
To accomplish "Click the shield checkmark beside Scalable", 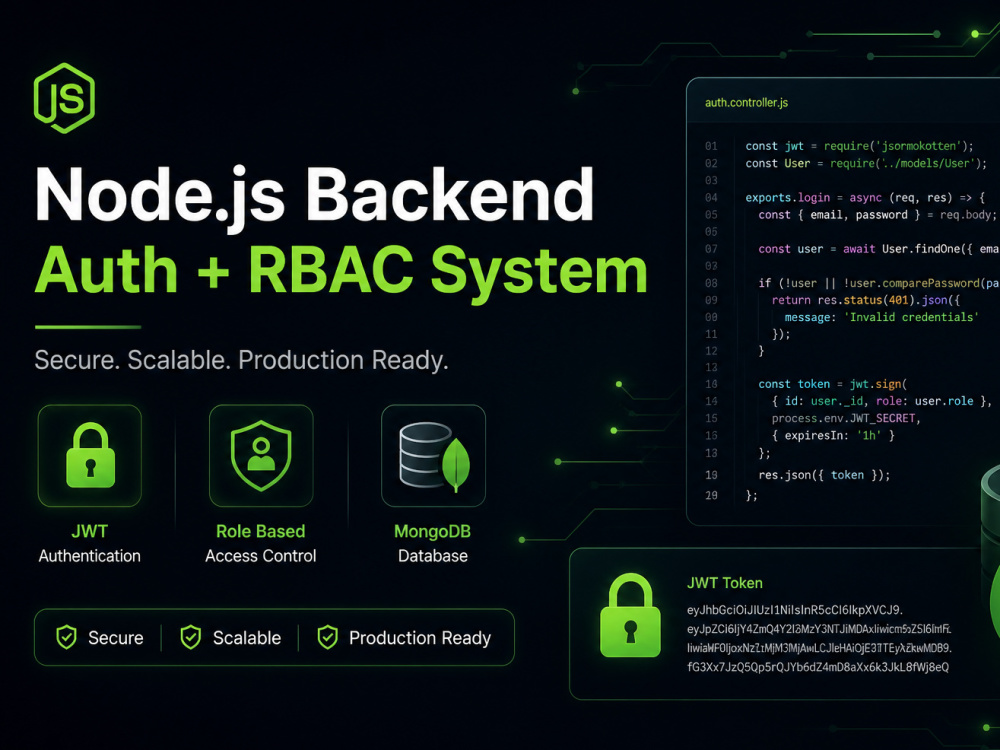I will [x=191, y=637].
